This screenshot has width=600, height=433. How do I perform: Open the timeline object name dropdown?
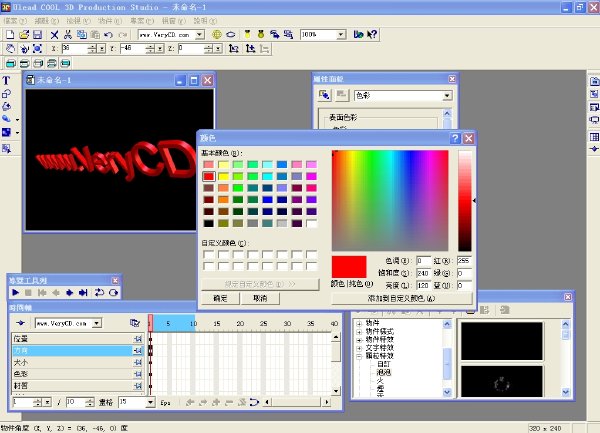97,323
